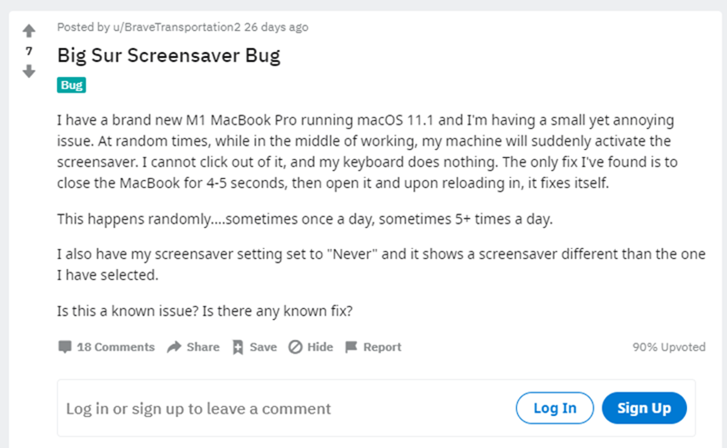The width and height of the screenshot is (727, 448).
Task: Upvote the Big Sur Screensaver Bug post
Action: point(29,31)
